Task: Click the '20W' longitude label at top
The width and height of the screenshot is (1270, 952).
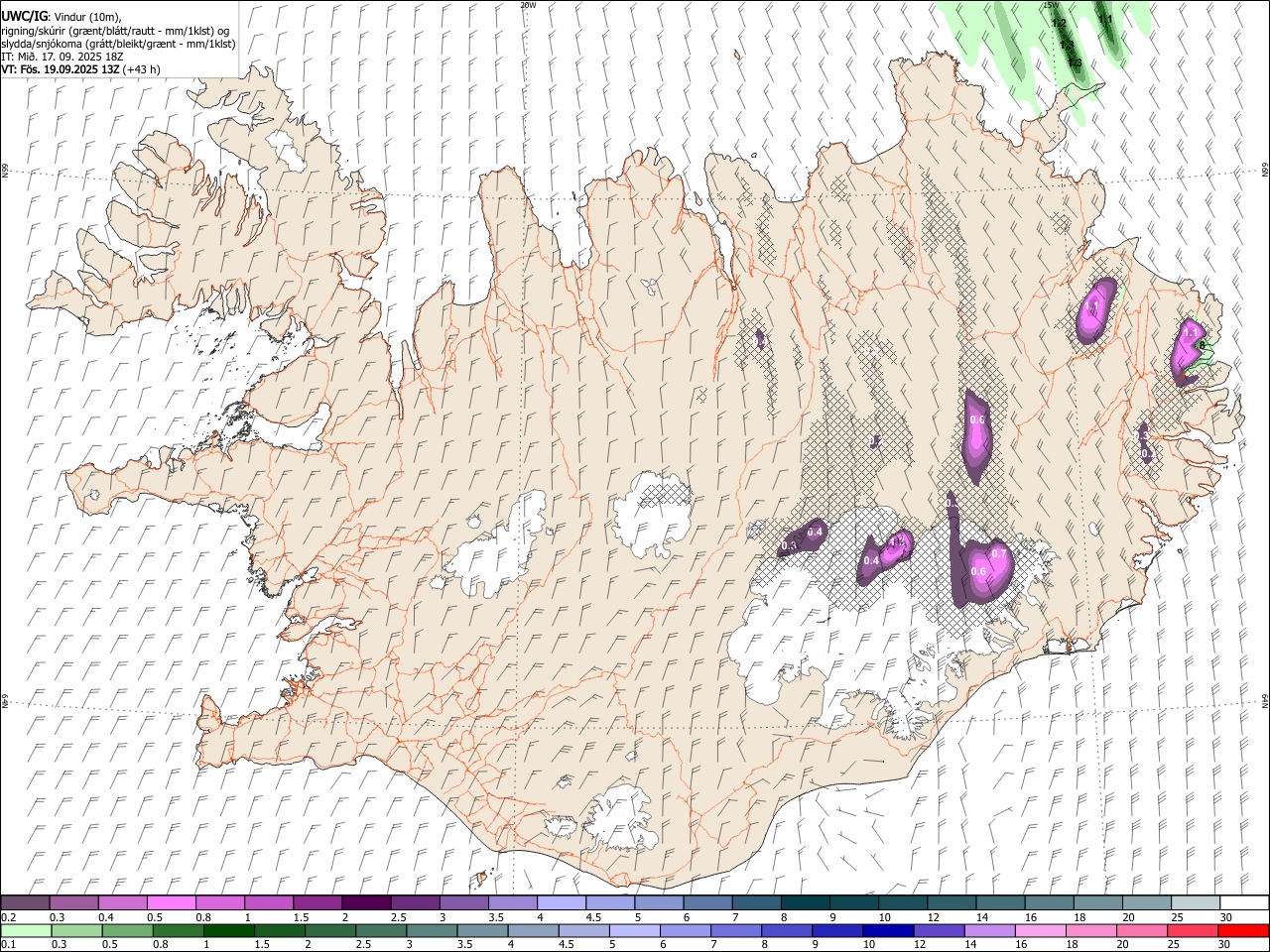Action: point(528,5)
